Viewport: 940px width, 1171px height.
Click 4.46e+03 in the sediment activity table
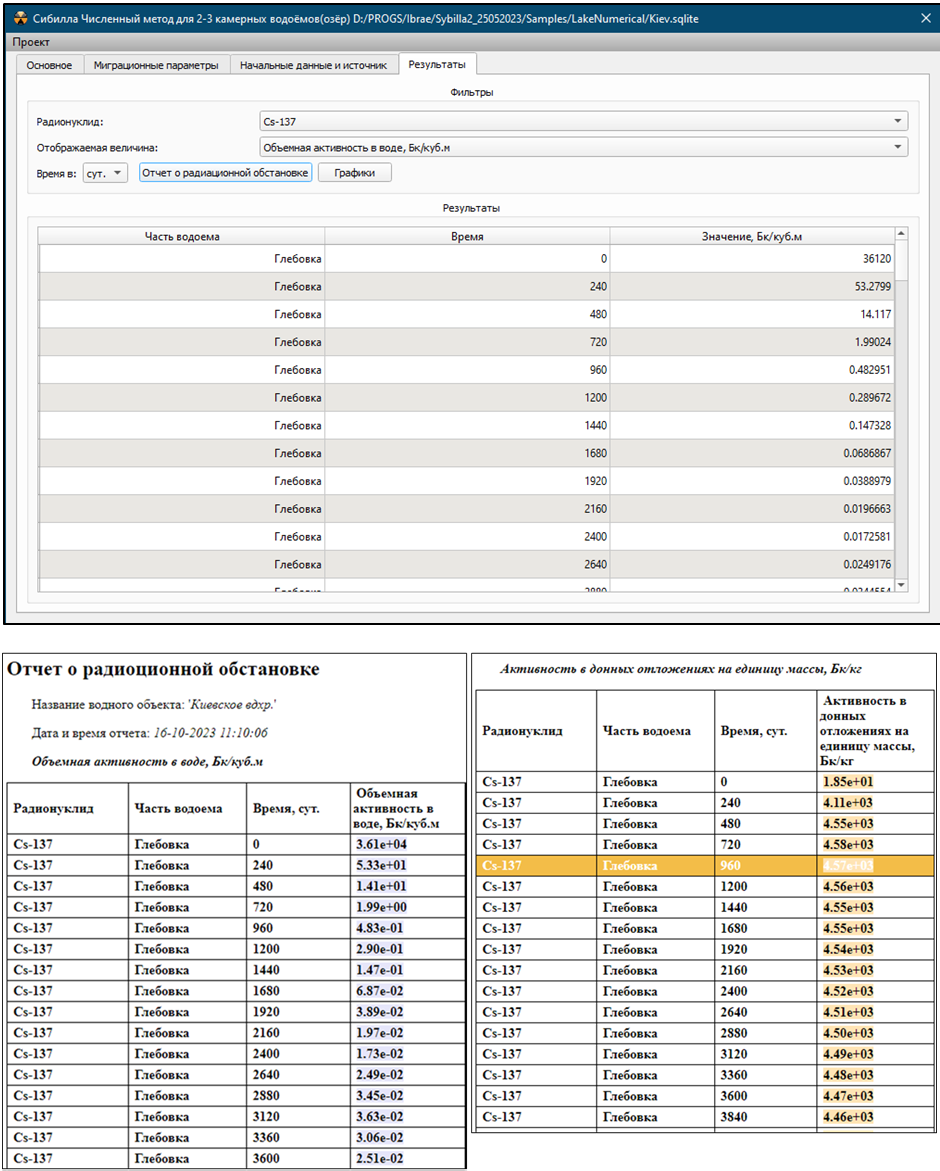pos(848,1116)
